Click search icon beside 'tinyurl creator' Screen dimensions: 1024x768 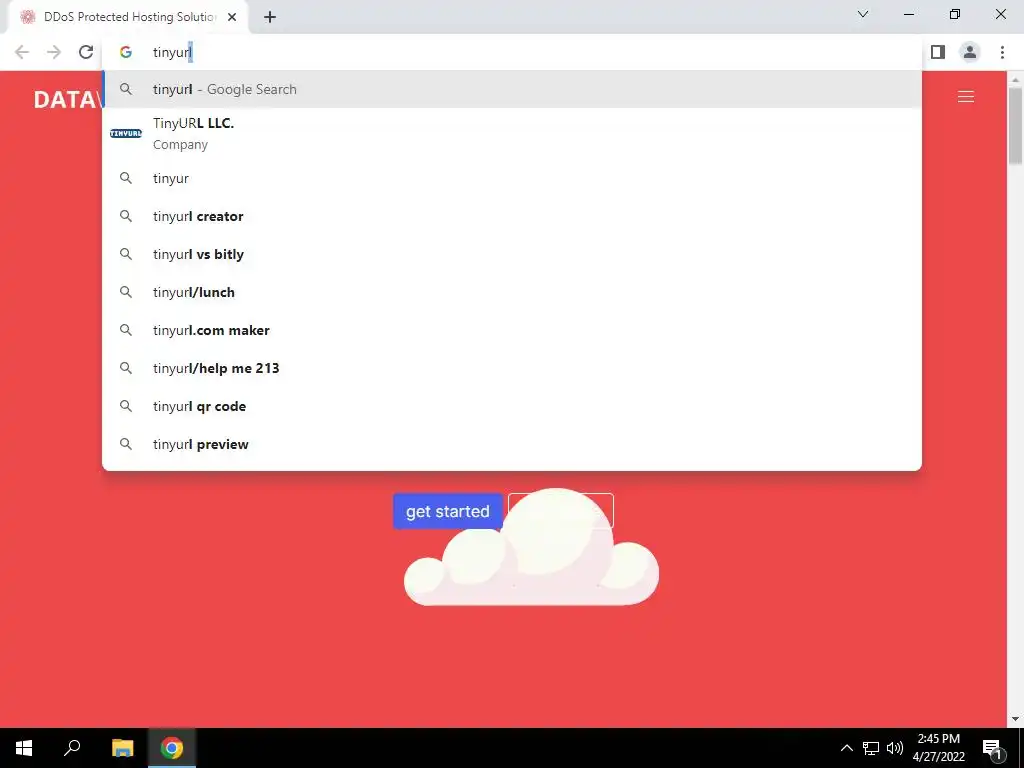coord(126,216)
